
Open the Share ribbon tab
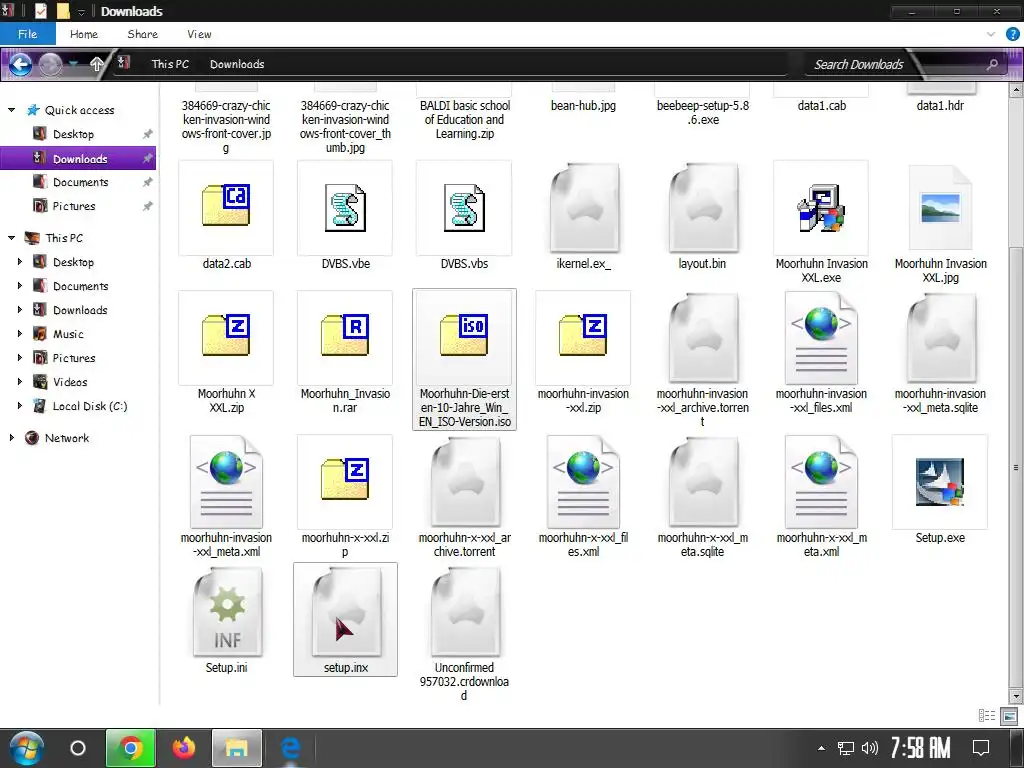(142, 34)
